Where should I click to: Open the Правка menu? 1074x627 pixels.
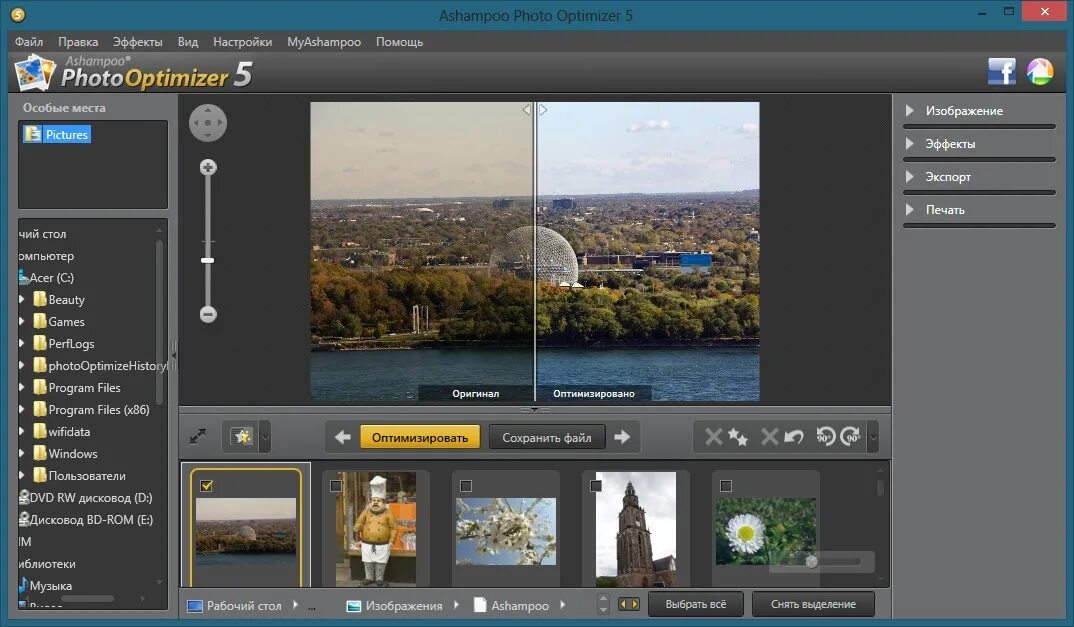pyautogui.click(x=78, y=42)
